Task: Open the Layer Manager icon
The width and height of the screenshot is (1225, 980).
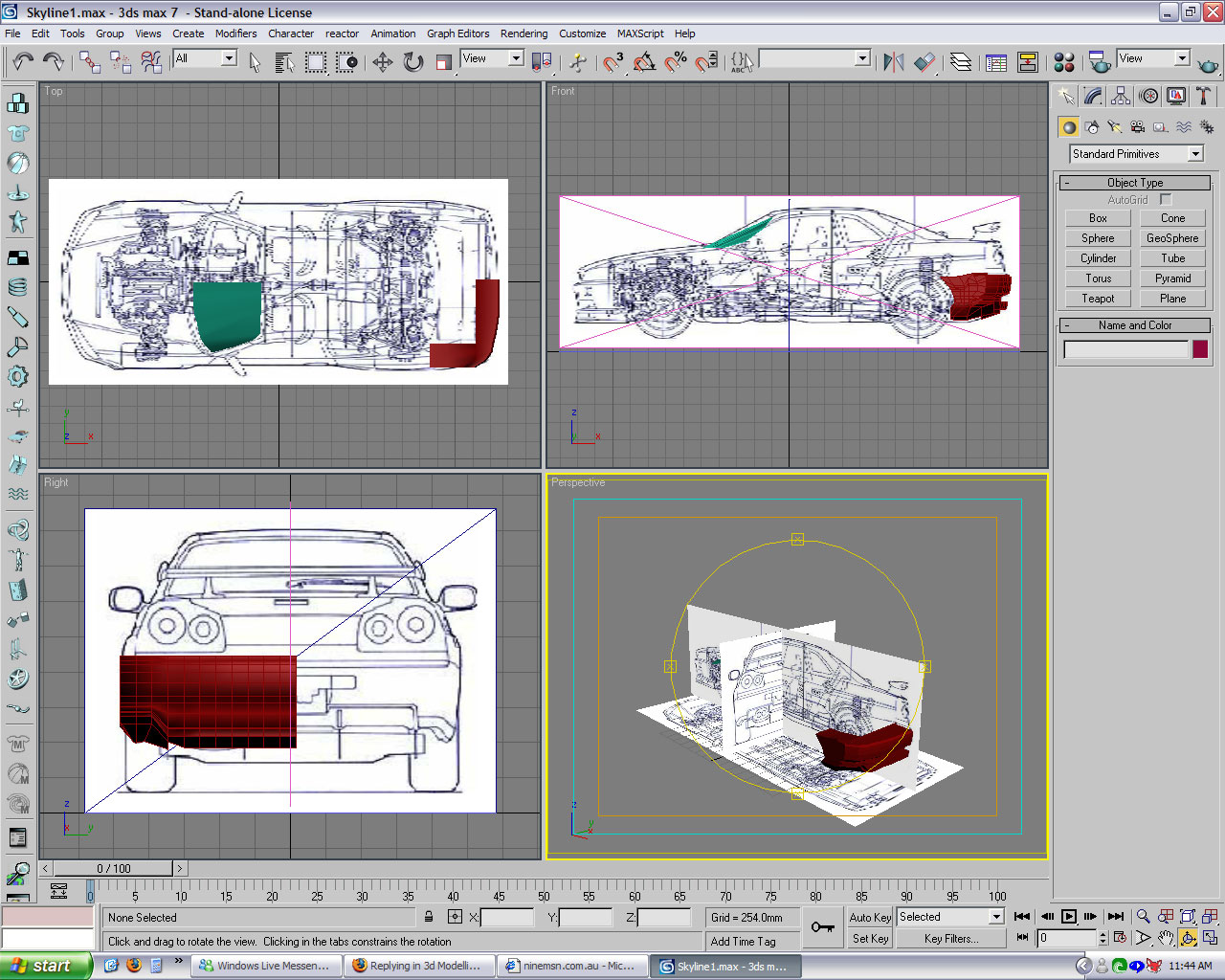Action: click(x=960, y=62)
